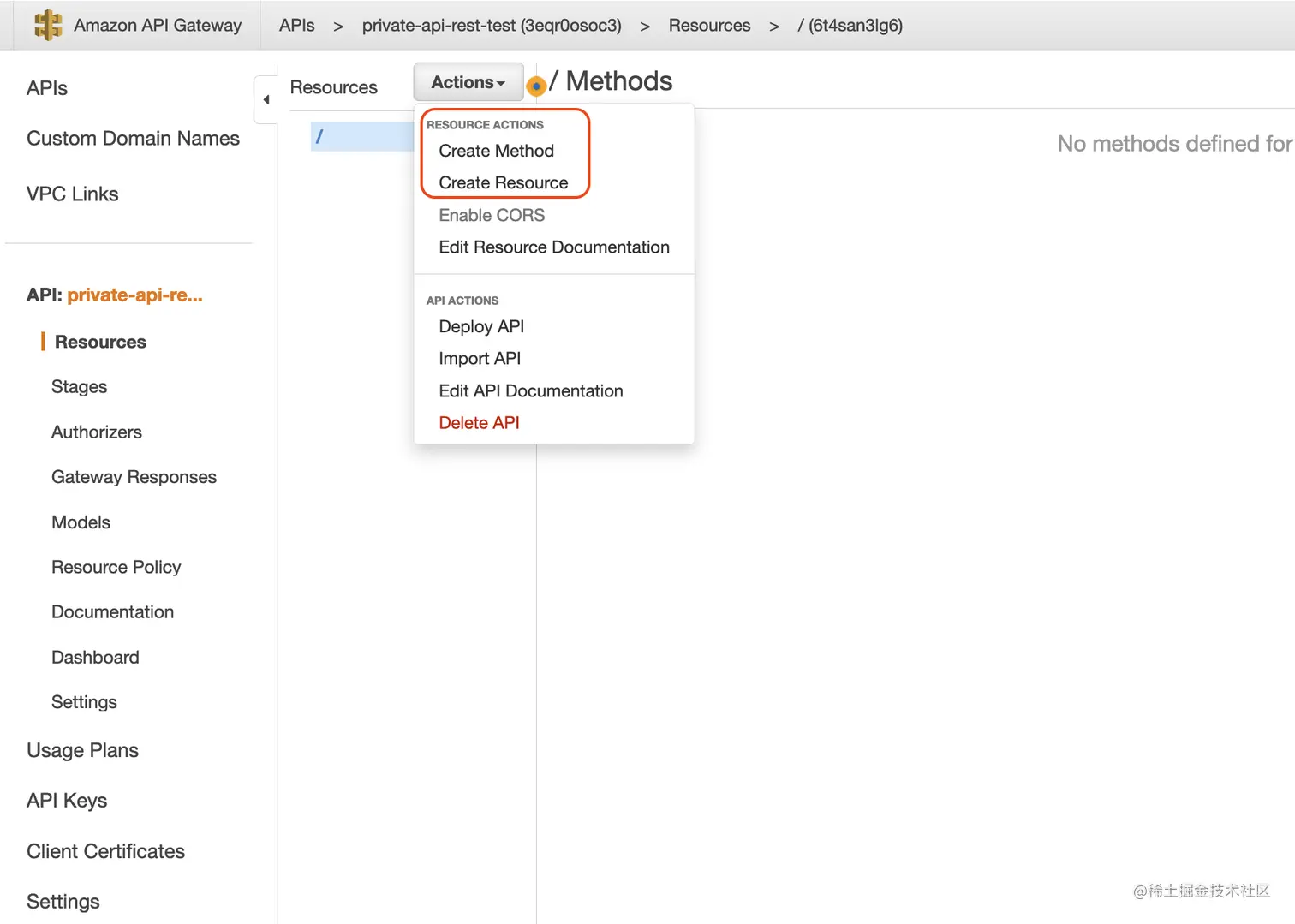Choose Enable CORS menu entry

[492, 215]
